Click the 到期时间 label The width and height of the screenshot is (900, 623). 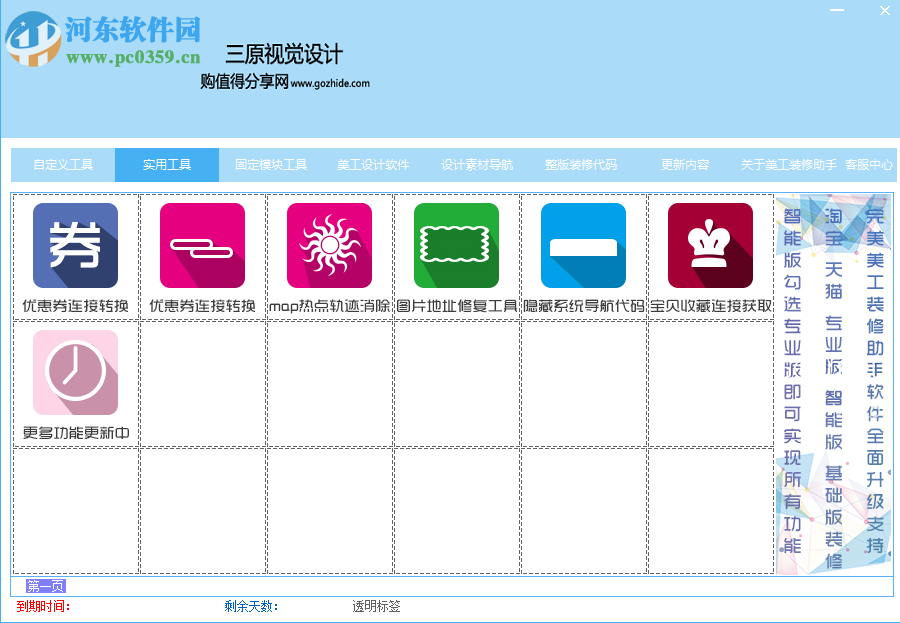[43, 606]
